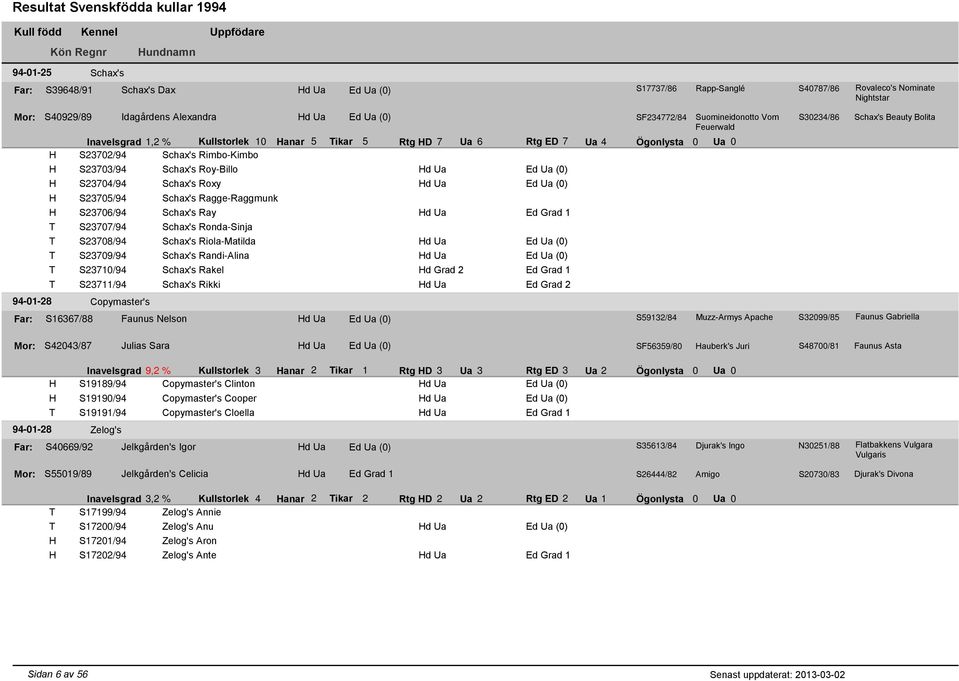Click "Senast uppdaterat: 2013-03-02" footer text
The image size is (959, 681).
[x=777, y=675]
